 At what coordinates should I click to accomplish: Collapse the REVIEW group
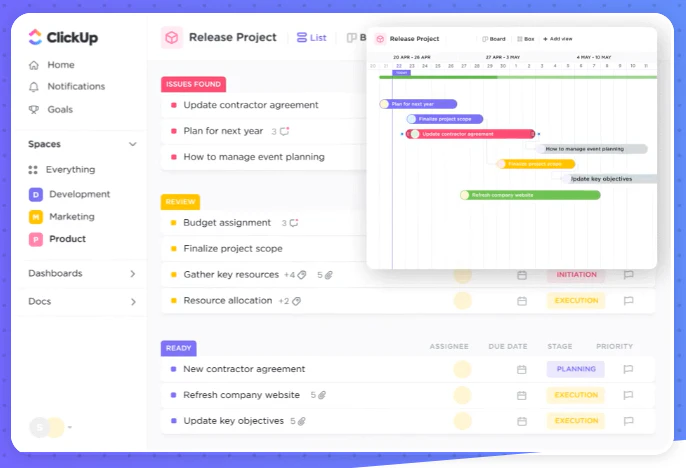click(180, 202)
